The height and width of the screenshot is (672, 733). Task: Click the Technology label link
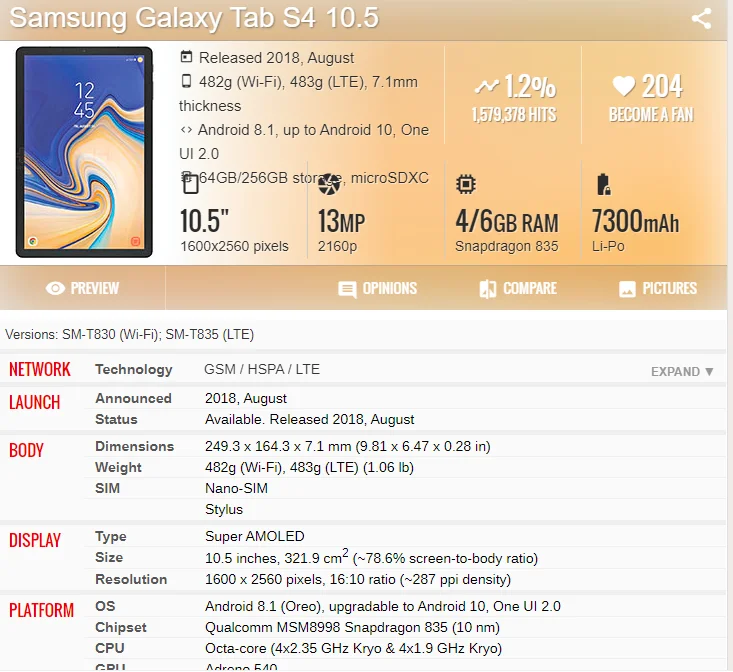(x=134, y=370)
